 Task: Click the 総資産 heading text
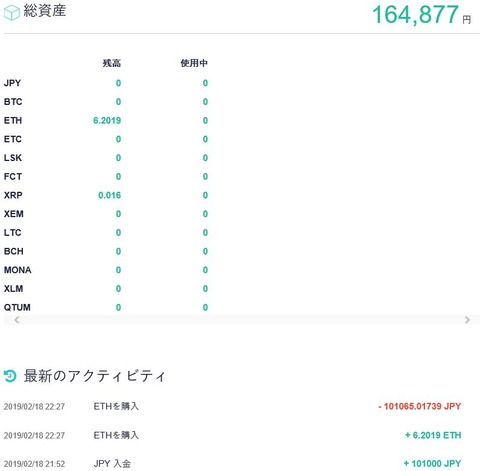(45, 11)
